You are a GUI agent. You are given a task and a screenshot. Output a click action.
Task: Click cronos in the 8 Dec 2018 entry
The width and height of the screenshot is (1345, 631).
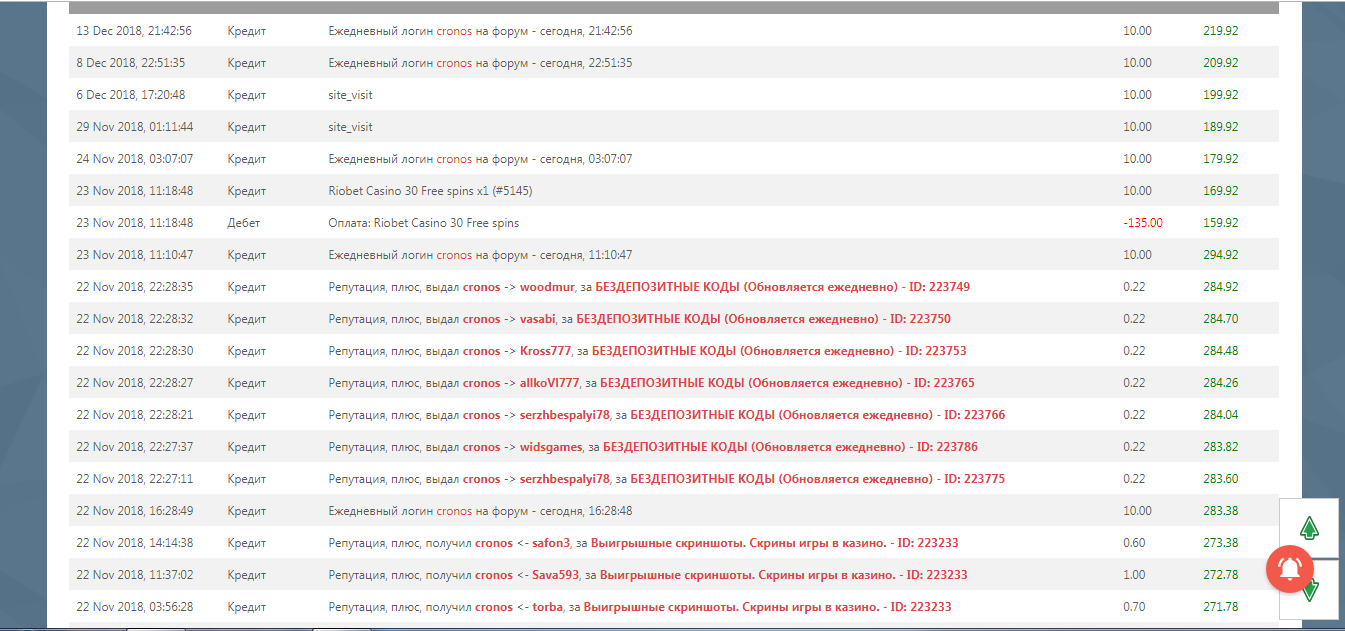click(x=454, y=63)
